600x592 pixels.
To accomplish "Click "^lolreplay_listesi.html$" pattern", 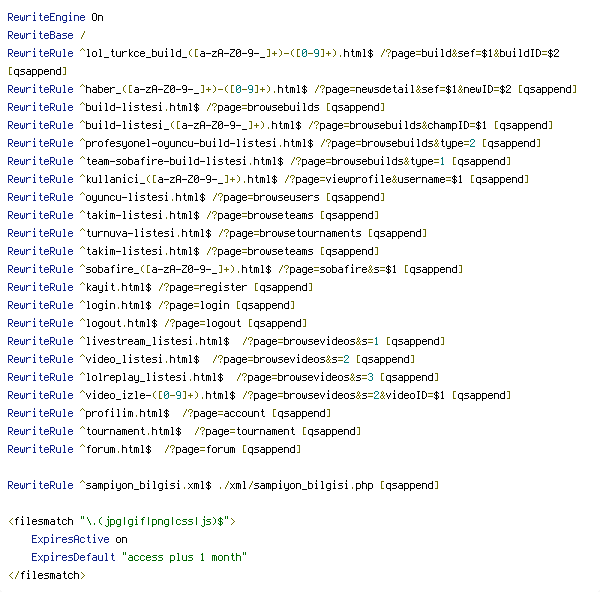I will click(x=152, y=377).
